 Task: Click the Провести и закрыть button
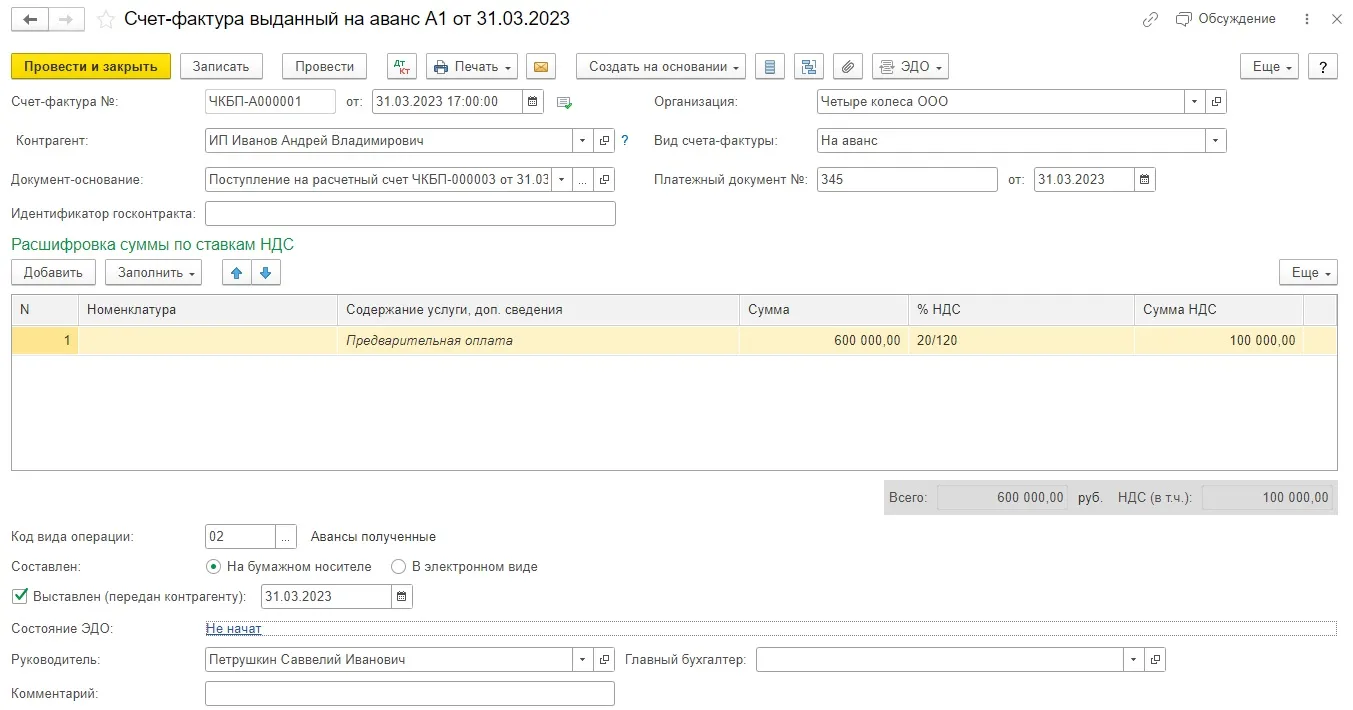[x=91, y=67]
